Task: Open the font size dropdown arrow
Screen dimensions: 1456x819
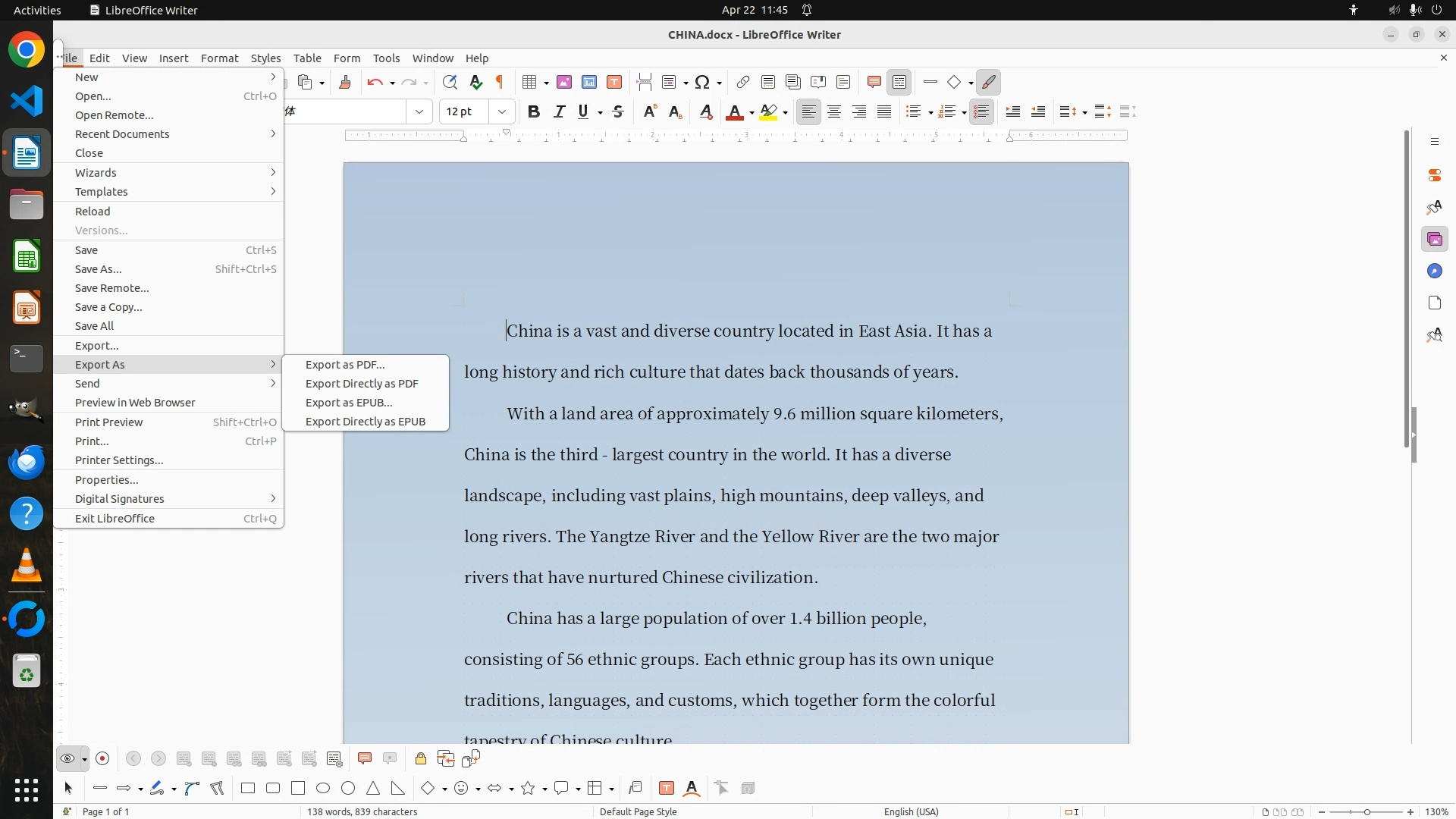Action: [x=502, y=112]
